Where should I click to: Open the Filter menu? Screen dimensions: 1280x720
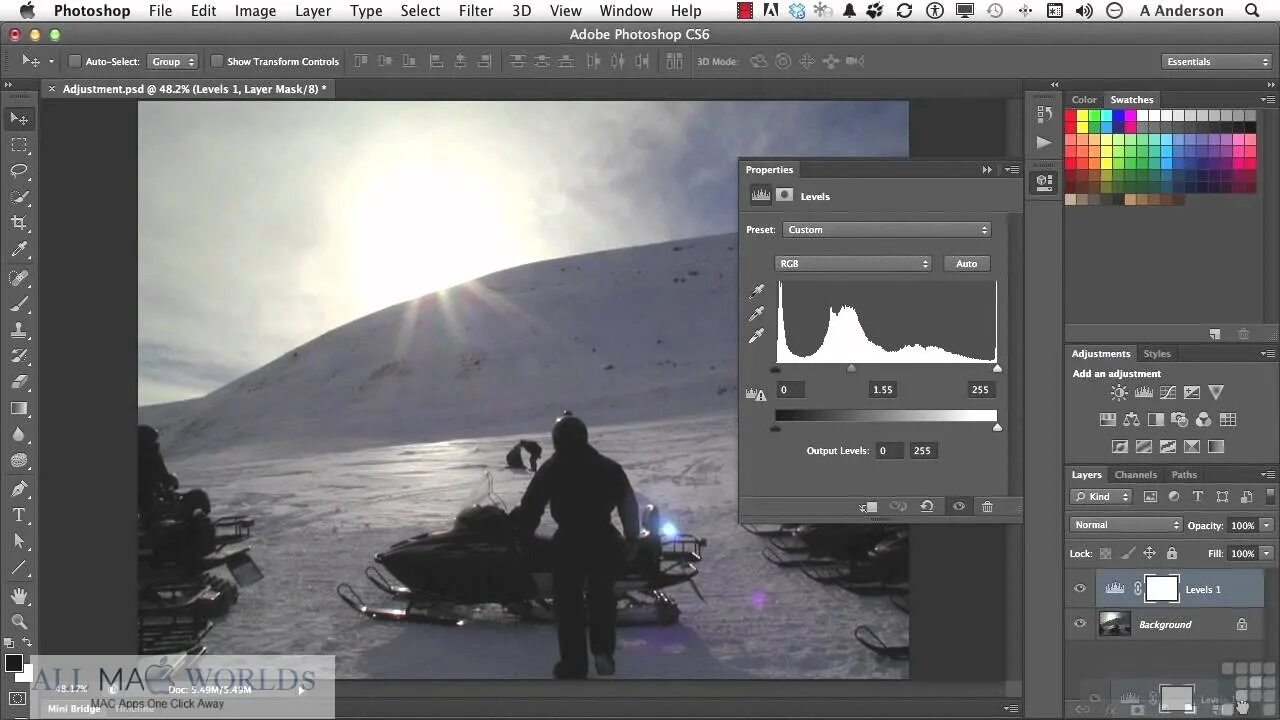pos(475,11)
